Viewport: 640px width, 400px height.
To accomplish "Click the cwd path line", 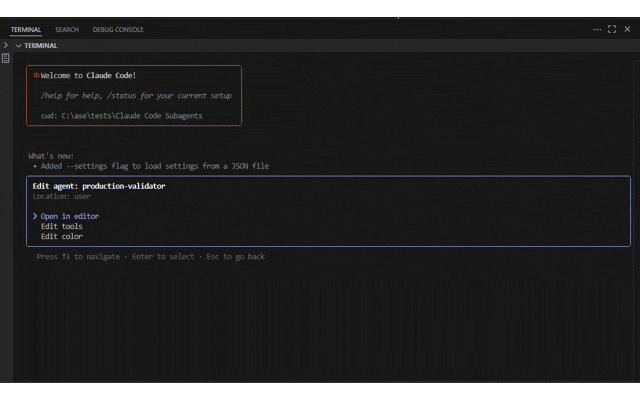I will click(122, 116).
